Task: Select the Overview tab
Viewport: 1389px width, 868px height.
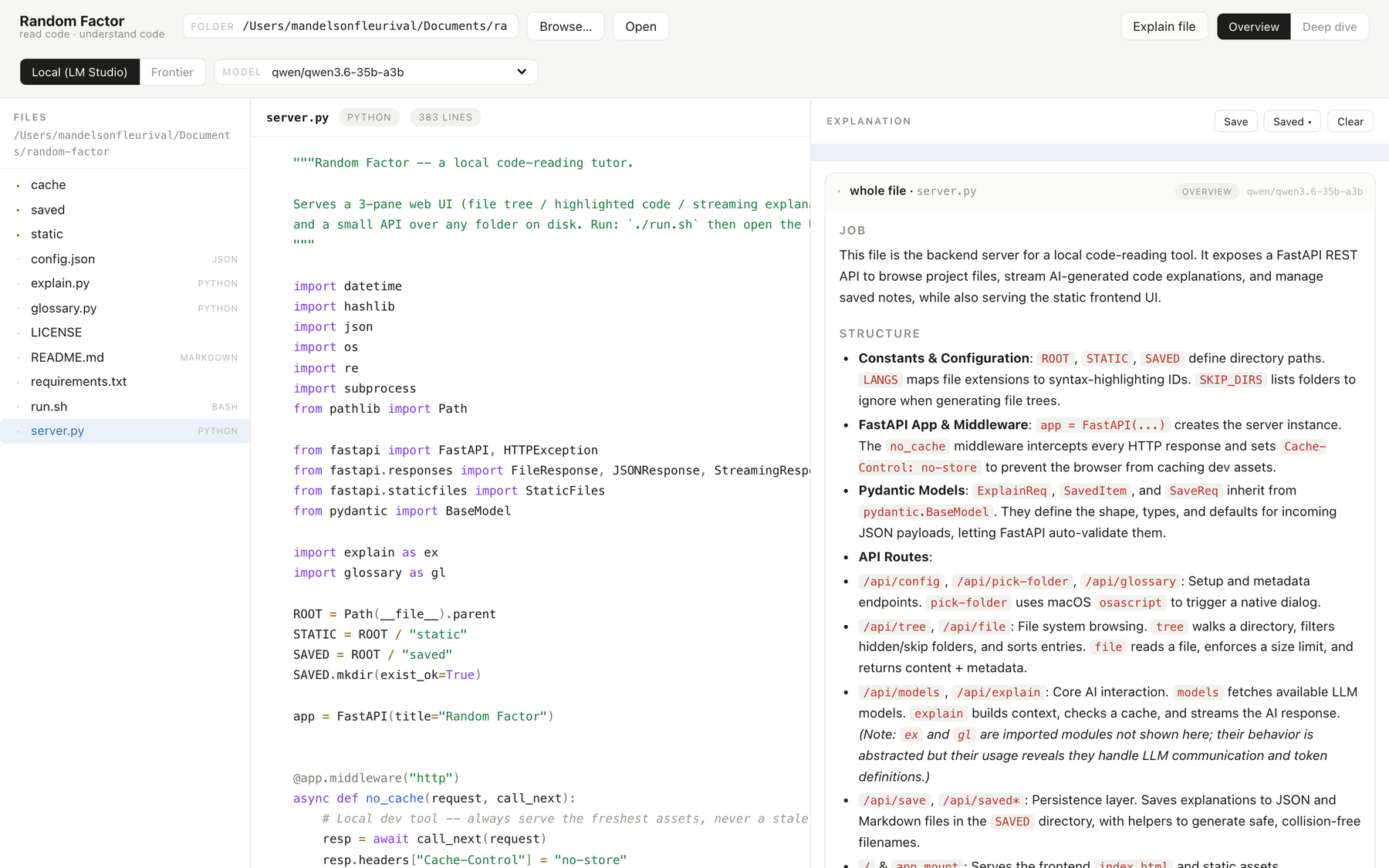Action: [1253, 26]
